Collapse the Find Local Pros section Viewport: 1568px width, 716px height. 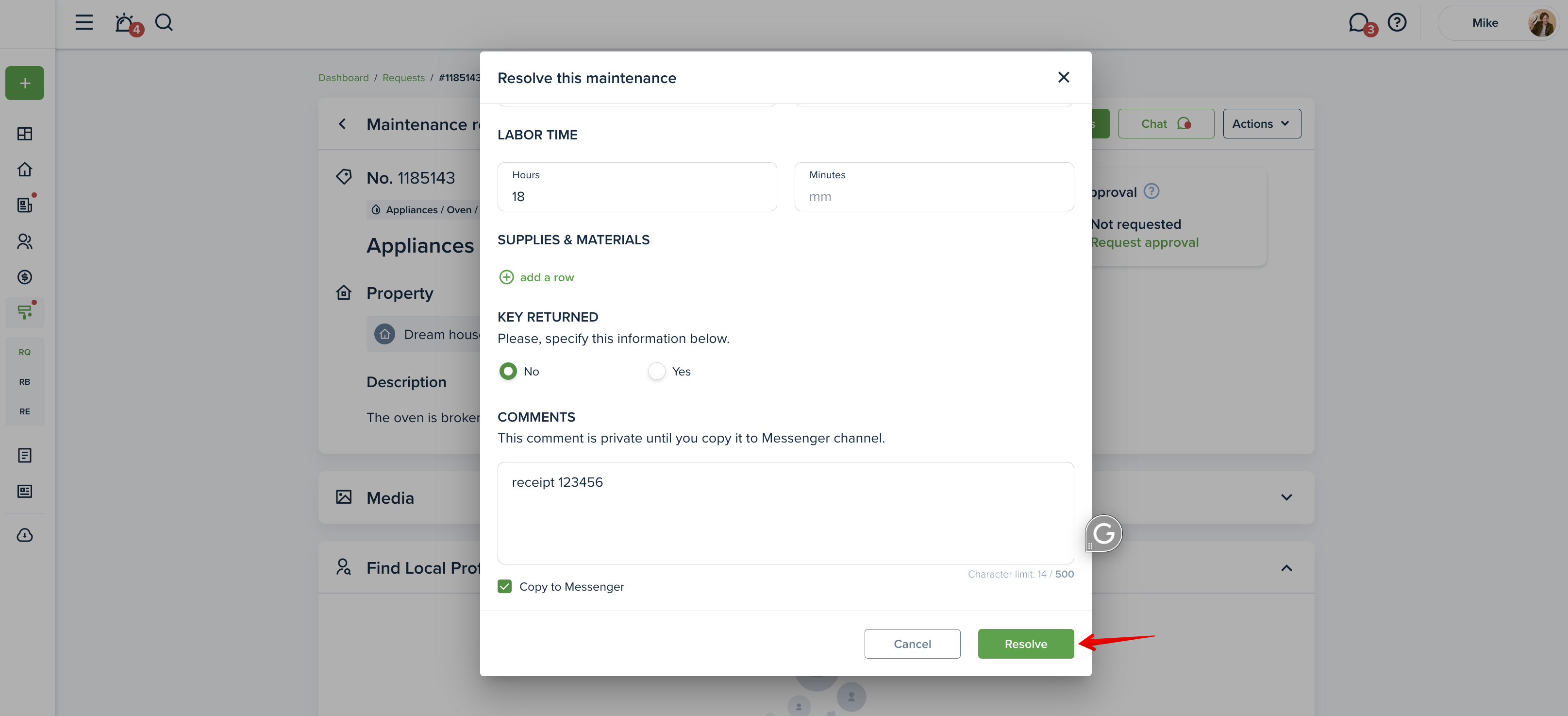[x=1286, y=568]
